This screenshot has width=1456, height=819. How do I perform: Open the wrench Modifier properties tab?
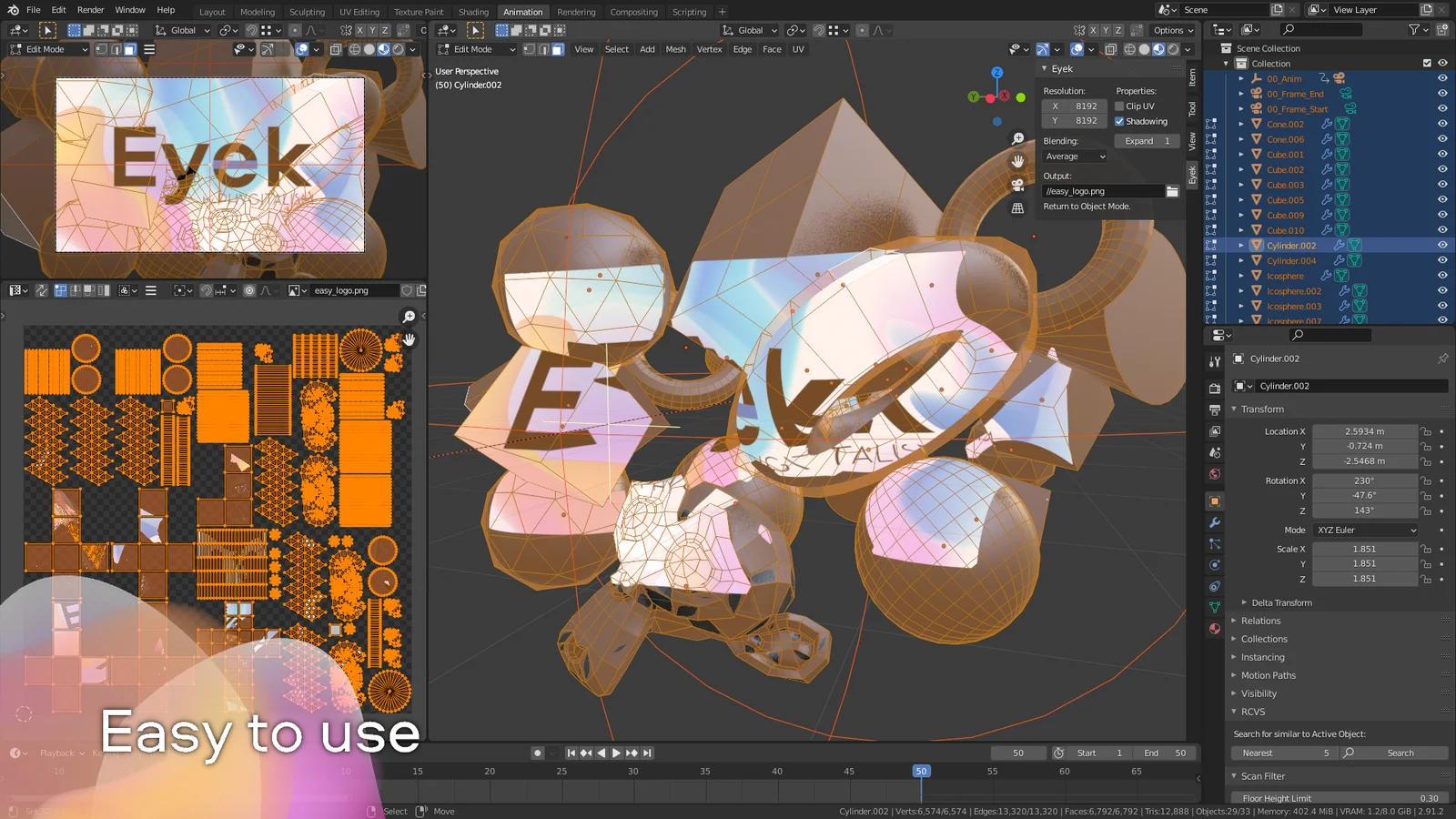(1215, 522)
